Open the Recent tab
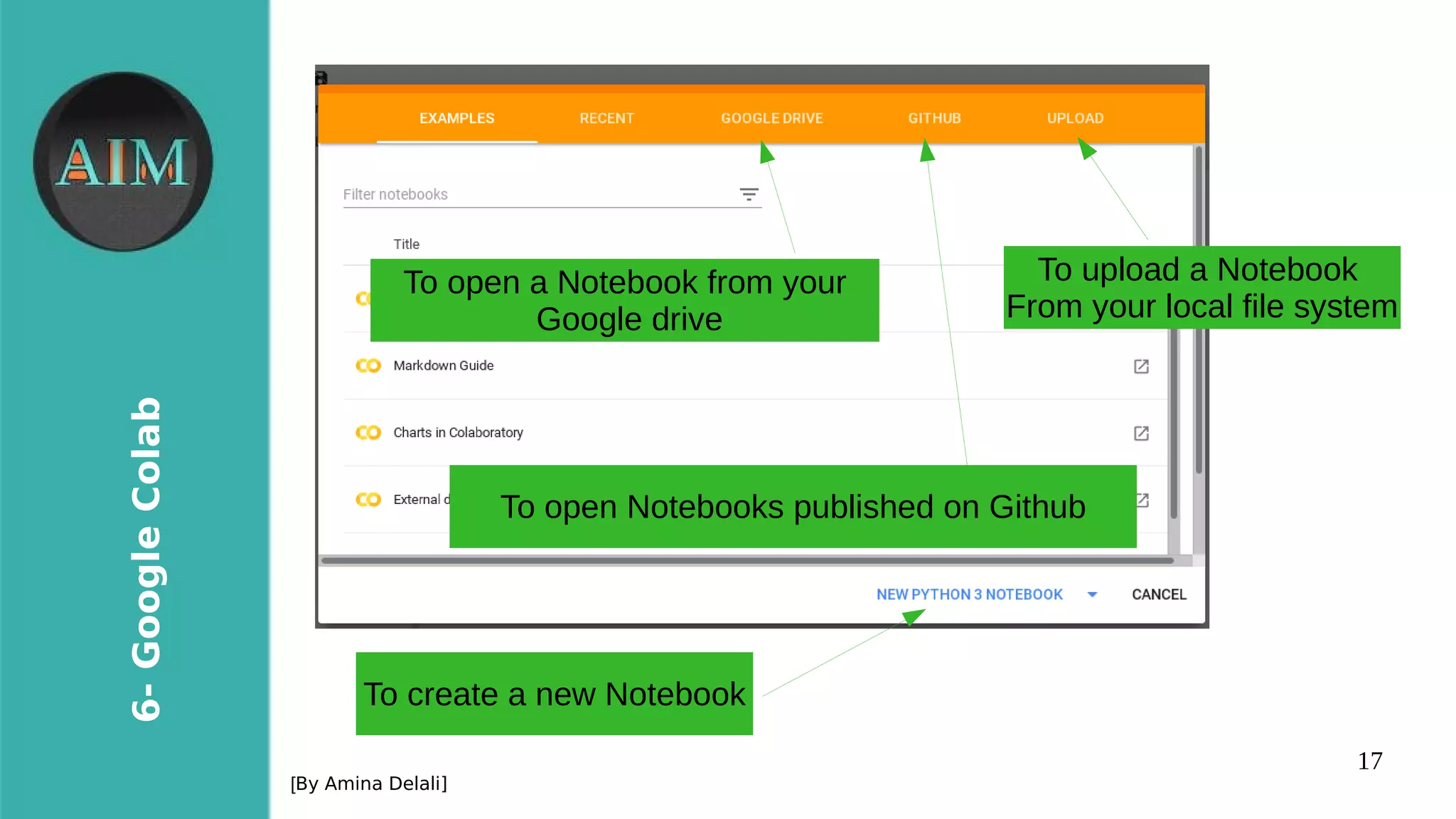1456x819 pixels. [x=606, y=118]
